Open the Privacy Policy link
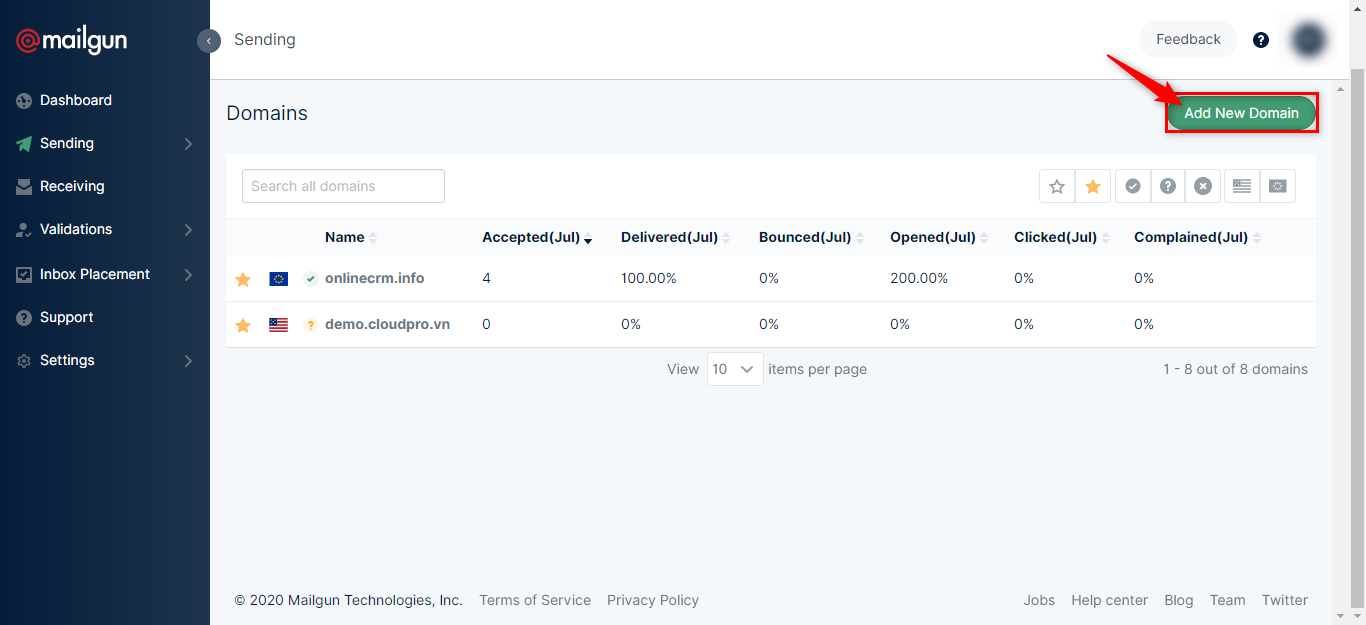The height and width of the screenshot is (625, 1366). pos(652,600)
